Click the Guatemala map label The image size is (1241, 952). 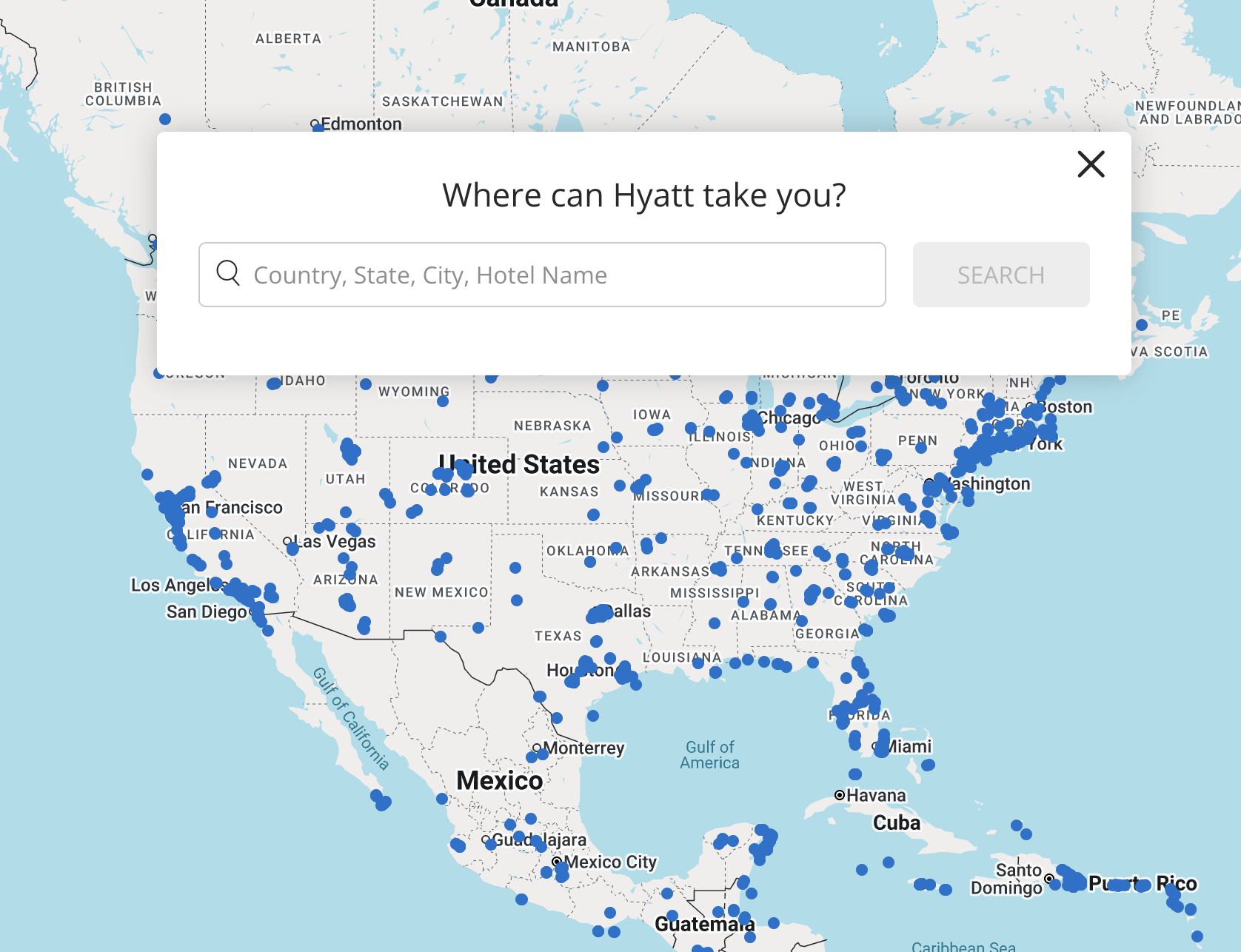(705, 924)
